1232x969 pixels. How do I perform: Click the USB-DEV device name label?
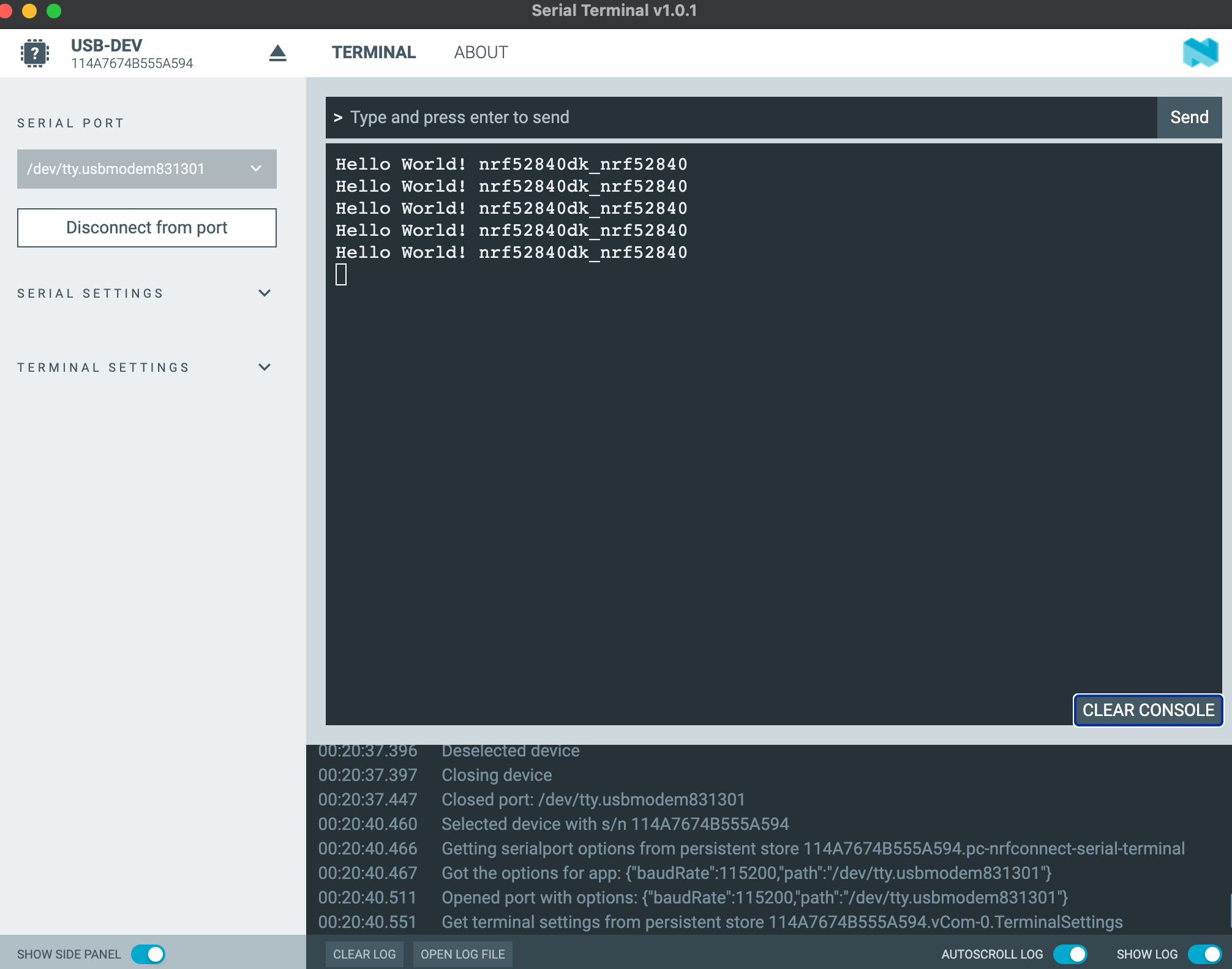107,45
